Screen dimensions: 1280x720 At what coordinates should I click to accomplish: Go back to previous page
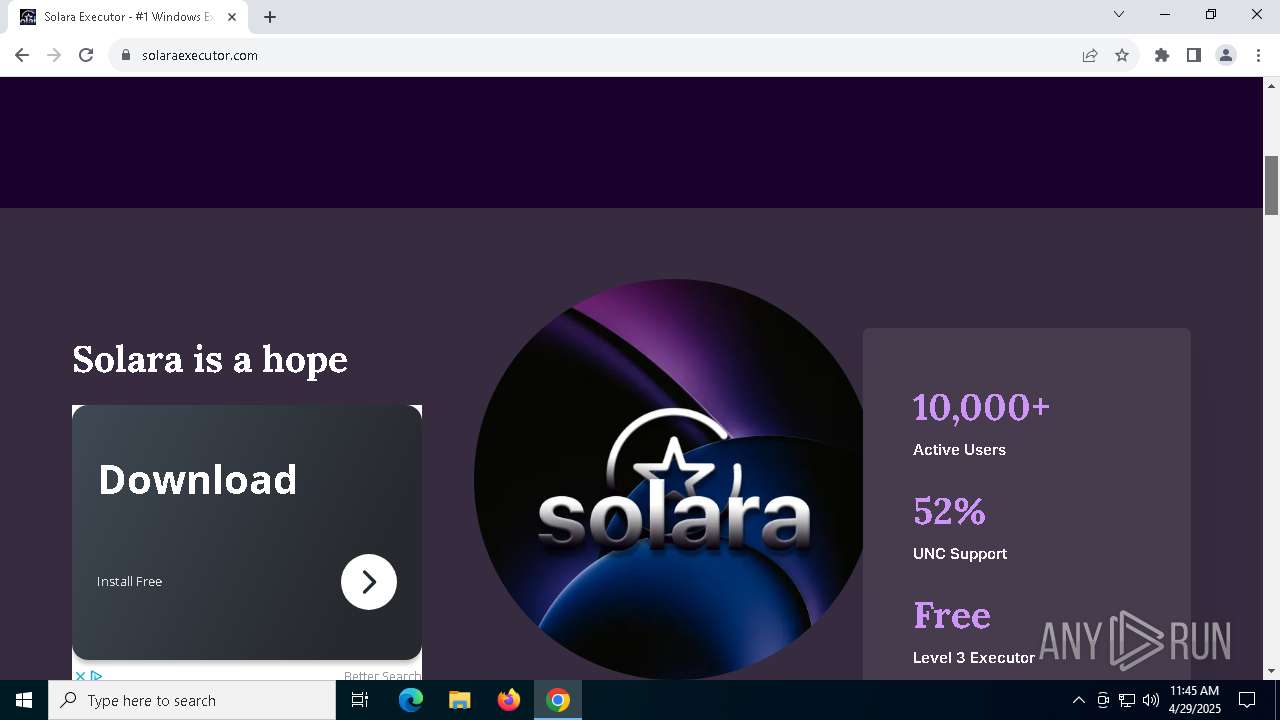[22, 55]
